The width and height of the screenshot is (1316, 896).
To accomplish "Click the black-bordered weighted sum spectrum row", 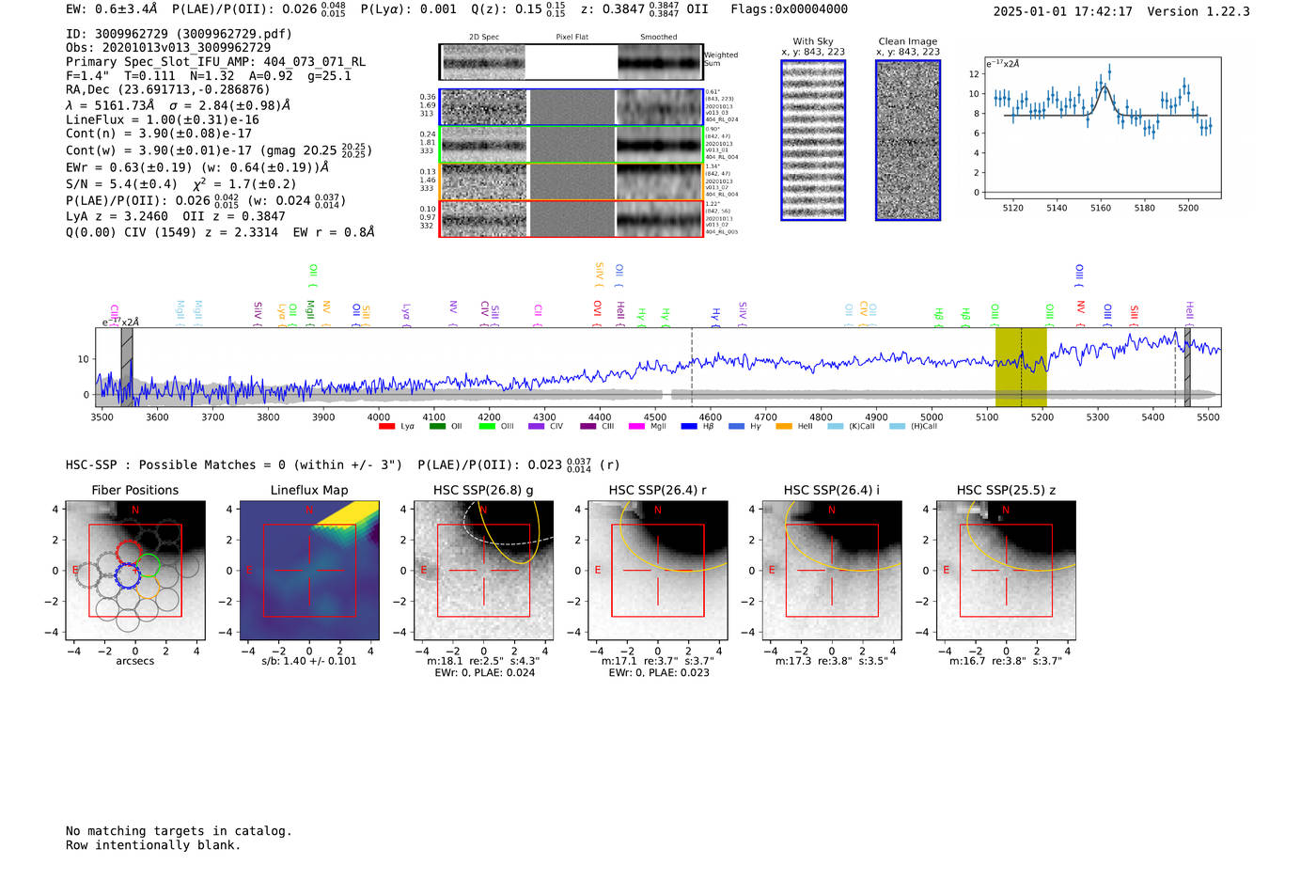I will click(572, 62).
